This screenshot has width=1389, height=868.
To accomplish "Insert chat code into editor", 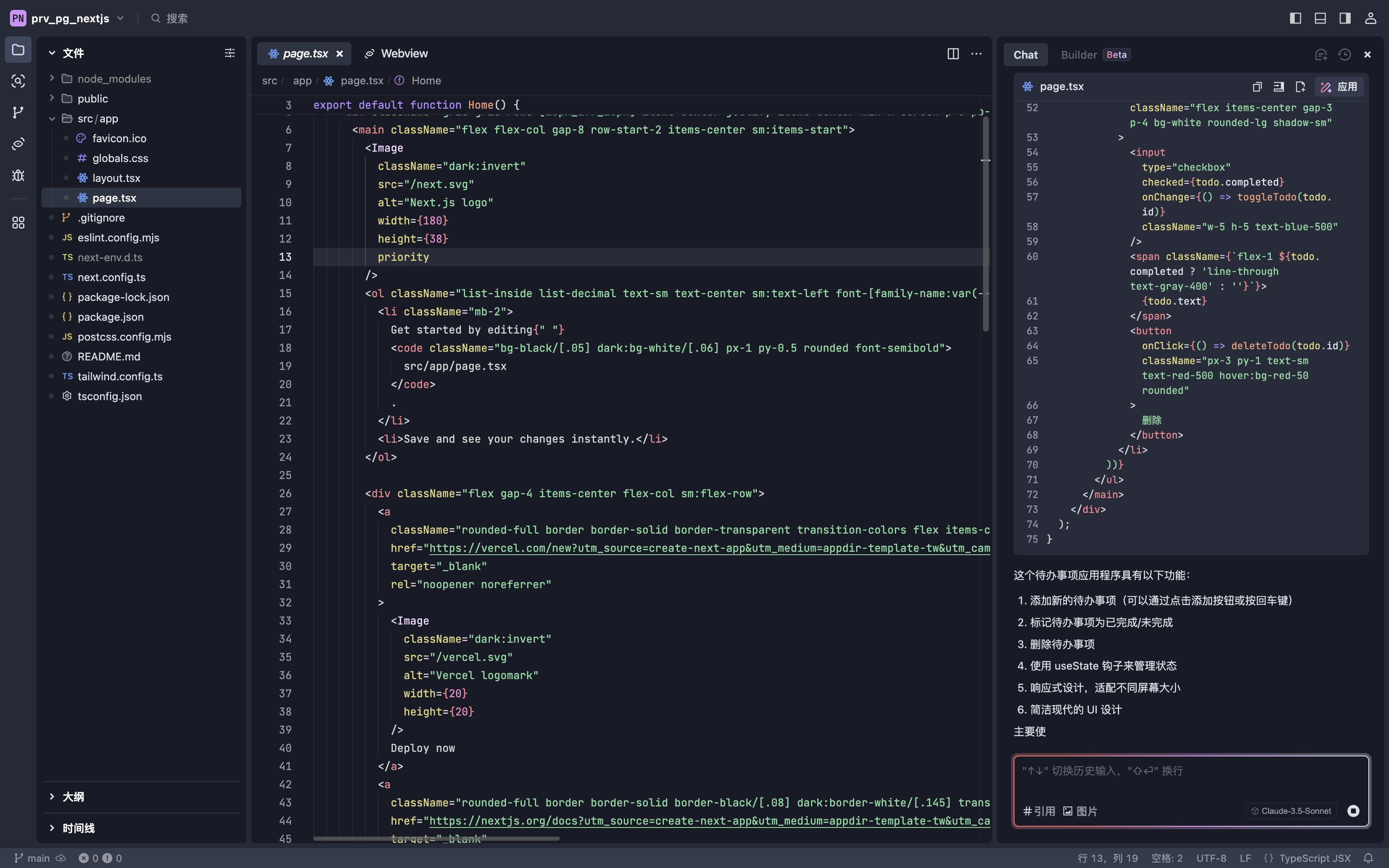I will (x=1279, y=86).
